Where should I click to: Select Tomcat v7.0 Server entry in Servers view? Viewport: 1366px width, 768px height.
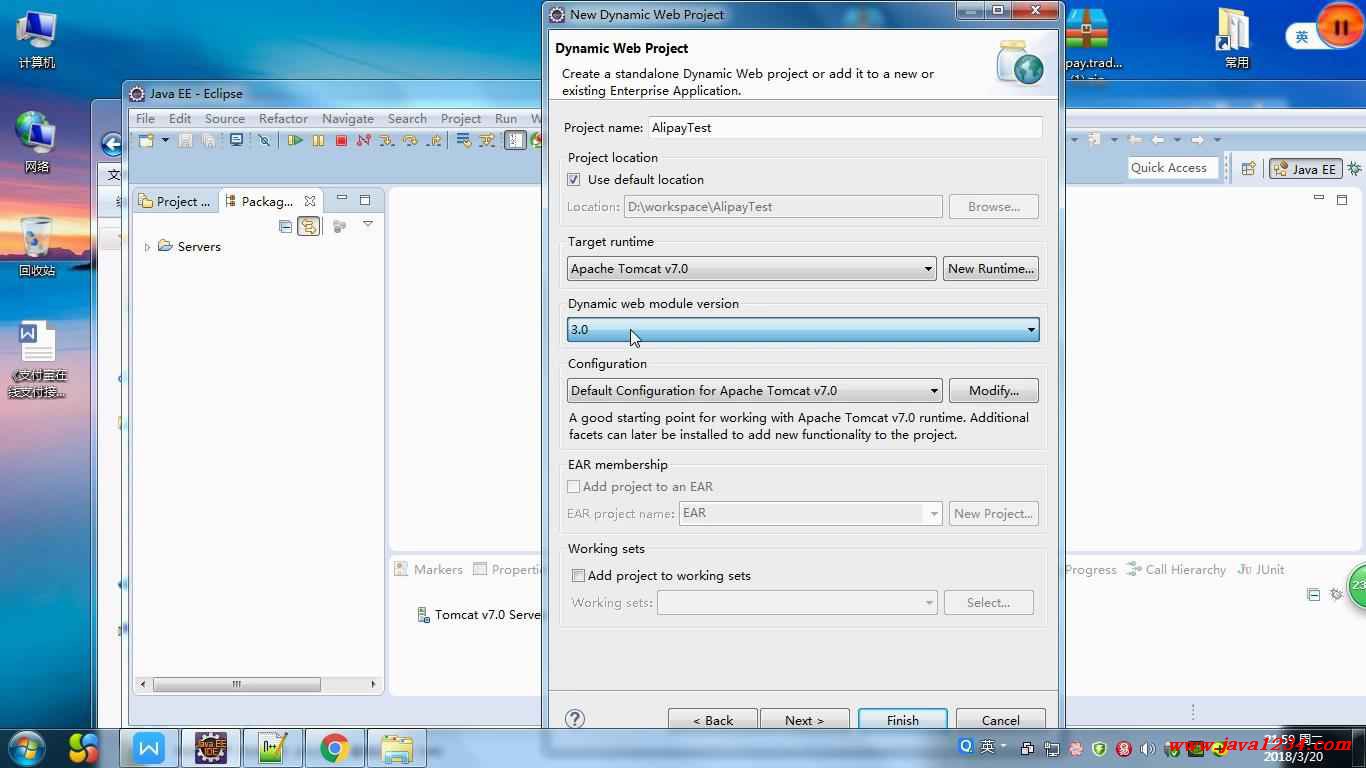tap(480, 615)
